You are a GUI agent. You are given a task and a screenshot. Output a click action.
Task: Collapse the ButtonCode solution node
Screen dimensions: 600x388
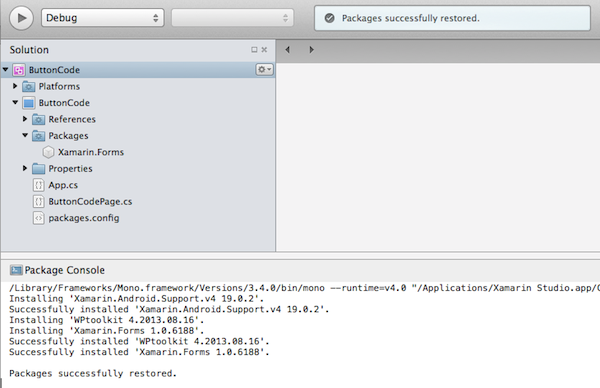click(5, 70)
